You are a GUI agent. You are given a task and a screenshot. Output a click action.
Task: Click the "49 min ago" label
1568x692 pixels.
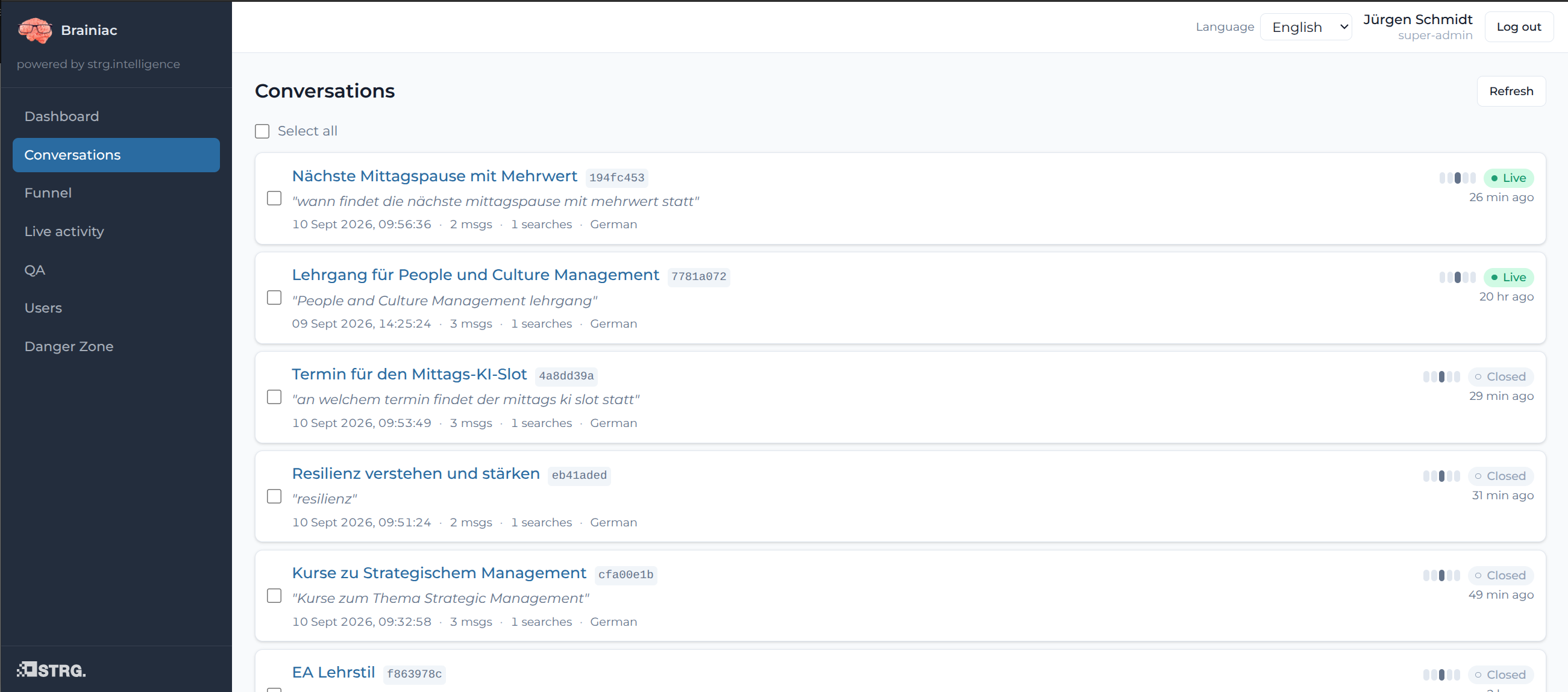click(x=1501, y=594)
